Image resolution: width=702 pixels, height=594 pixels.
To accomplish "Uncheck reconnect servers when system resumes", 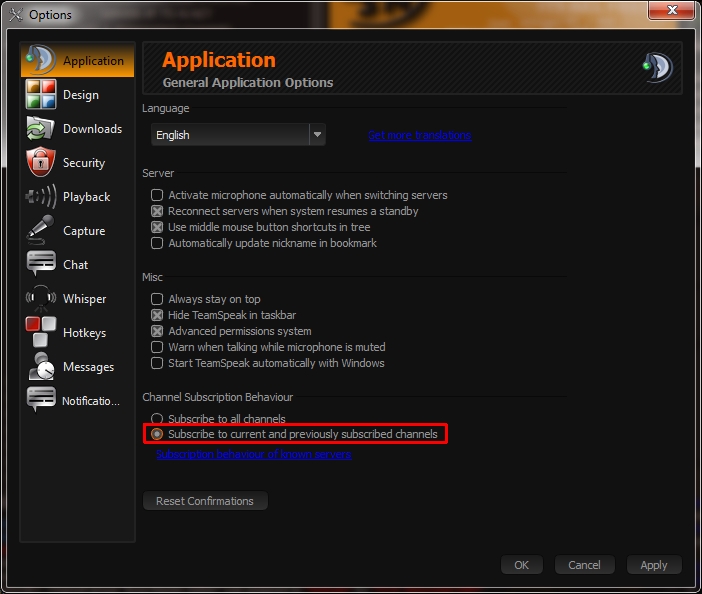I will (x=157, y=211).
